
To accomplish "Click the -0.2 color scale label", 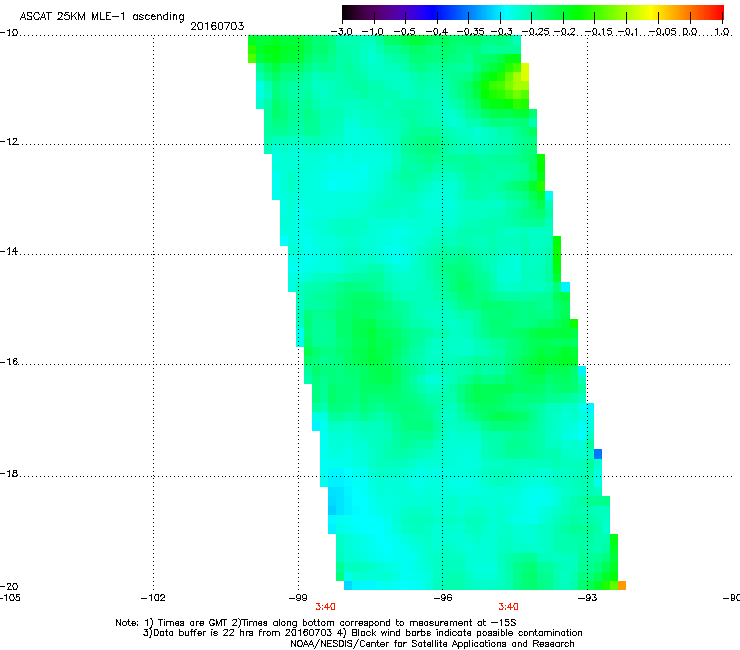I will click(565, 32).
